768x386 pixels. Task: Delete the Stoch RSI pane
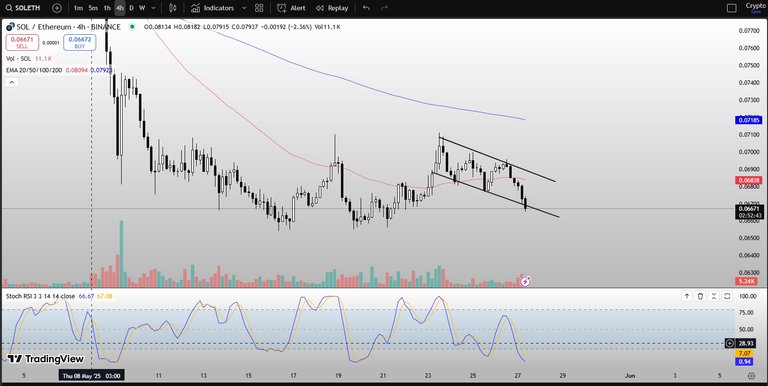pos(700,296)
